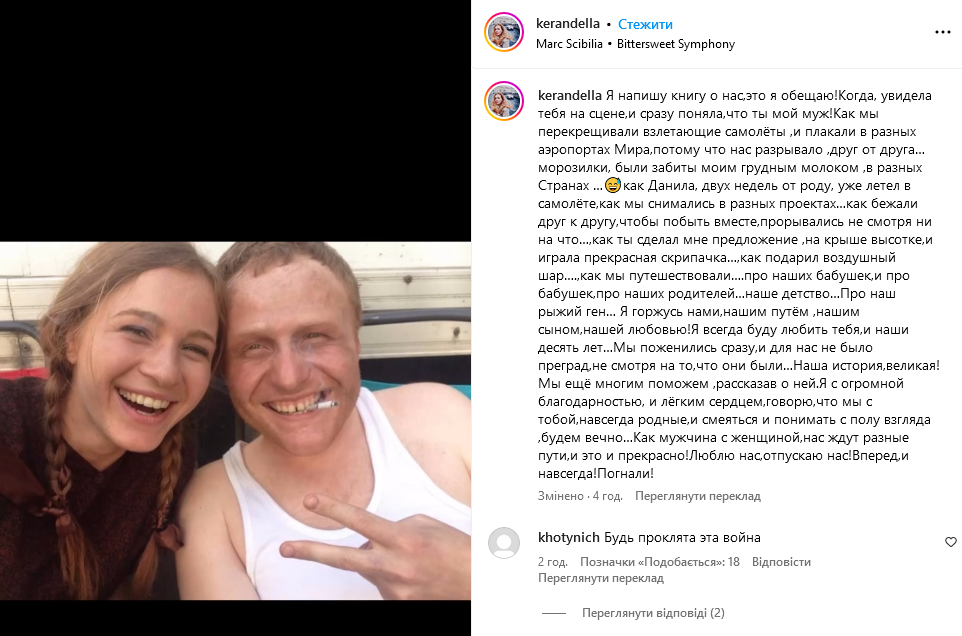Screen dimensions: 962x636
Task: Click comment timestamp 2 год.
Action: point(552,562)
